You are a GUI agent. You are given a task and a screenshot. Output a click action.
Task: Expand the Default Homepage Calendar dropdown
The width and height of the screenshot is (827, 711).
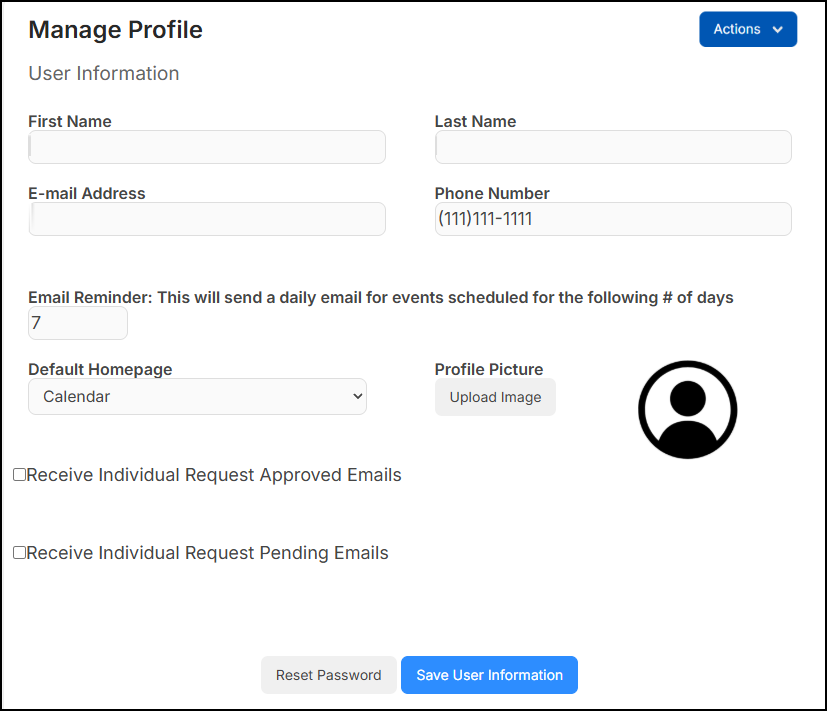tap(197, 396)
